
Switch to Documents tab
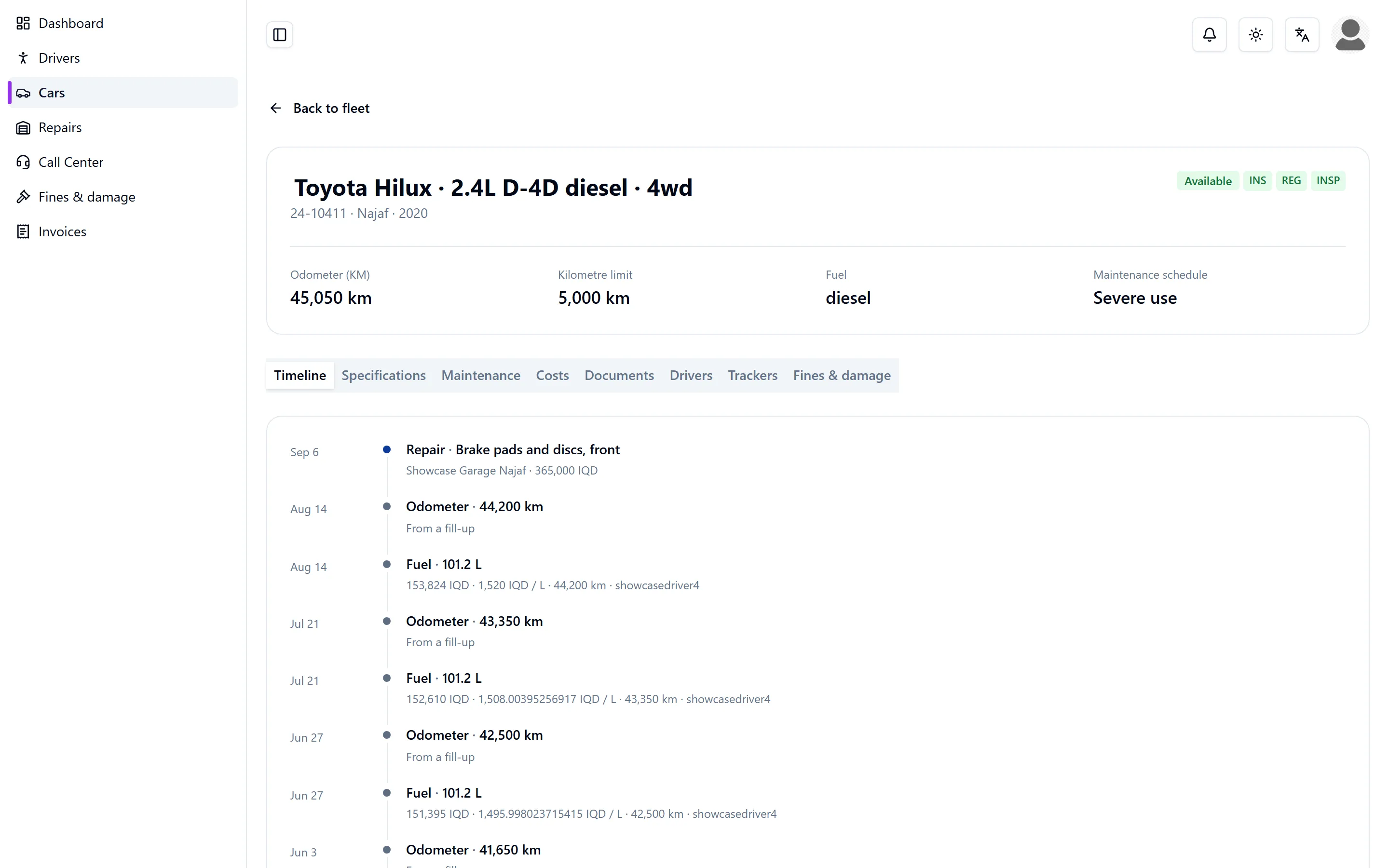tap(619, 376)
